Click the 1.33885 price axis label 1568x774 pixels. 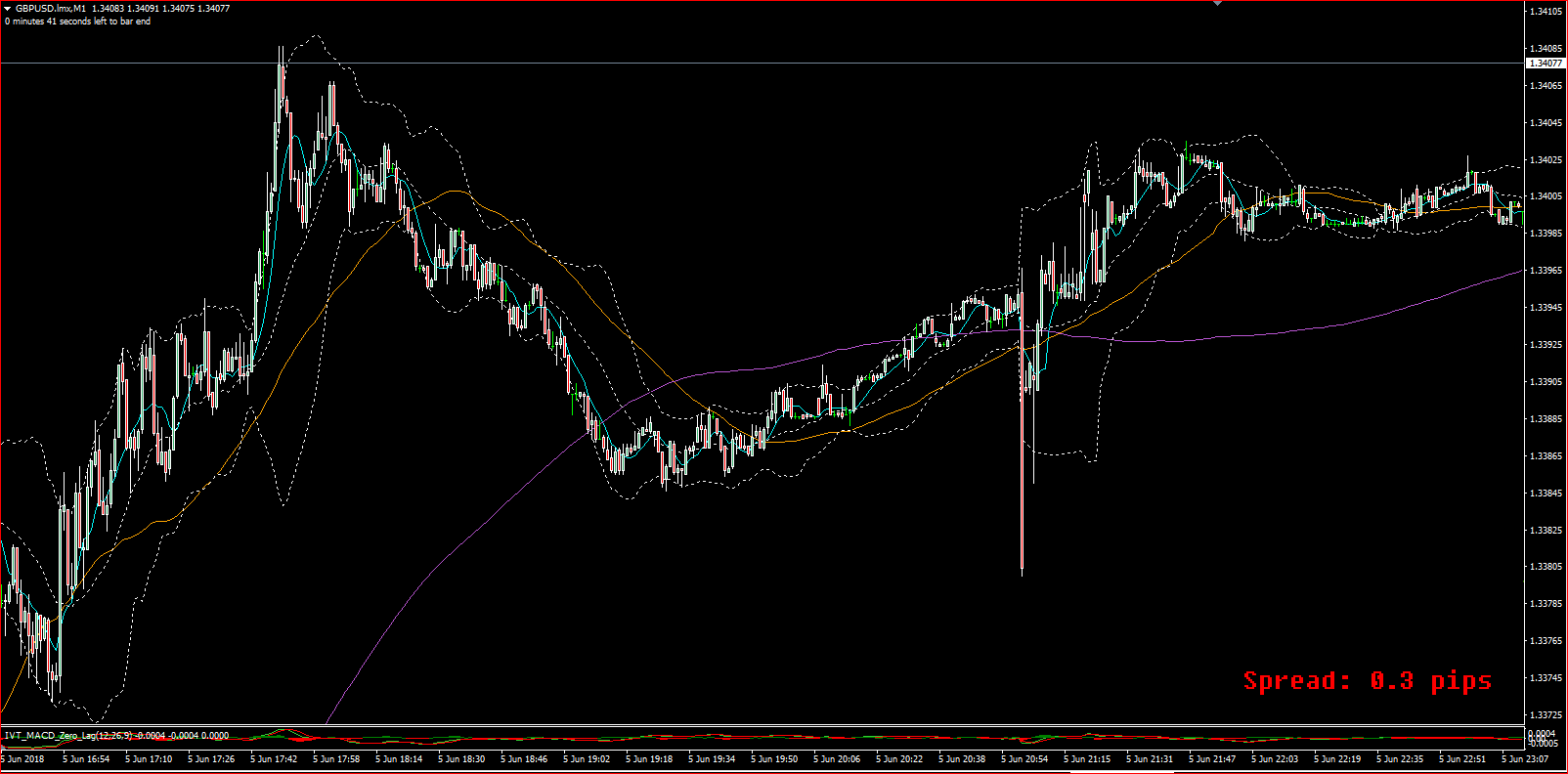pos(1546,419)
